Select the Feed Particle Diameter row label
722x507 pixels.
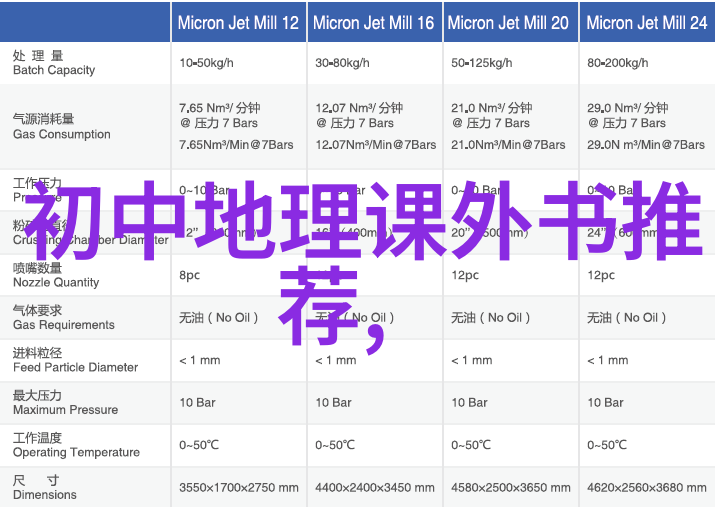point(75,360)
